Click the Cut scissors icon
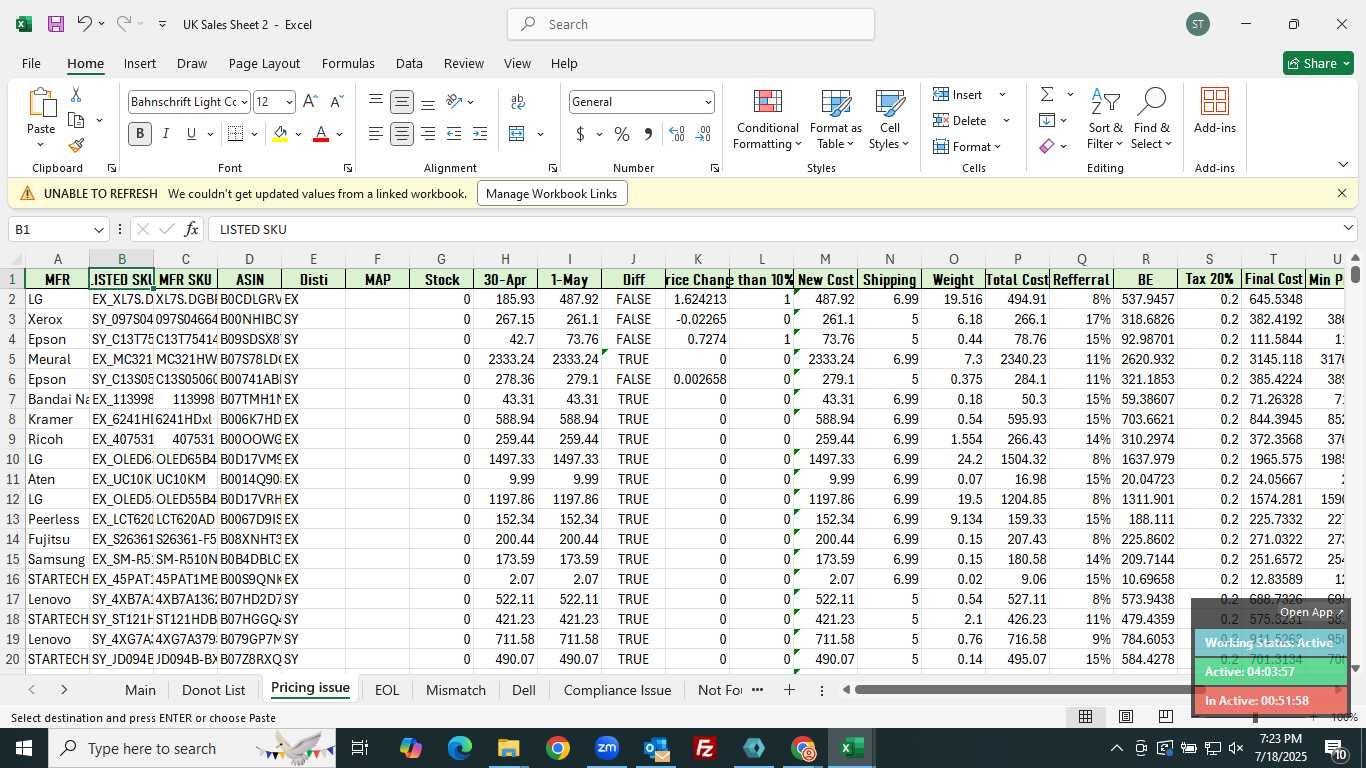The image size is (1366, 768). 76,95
